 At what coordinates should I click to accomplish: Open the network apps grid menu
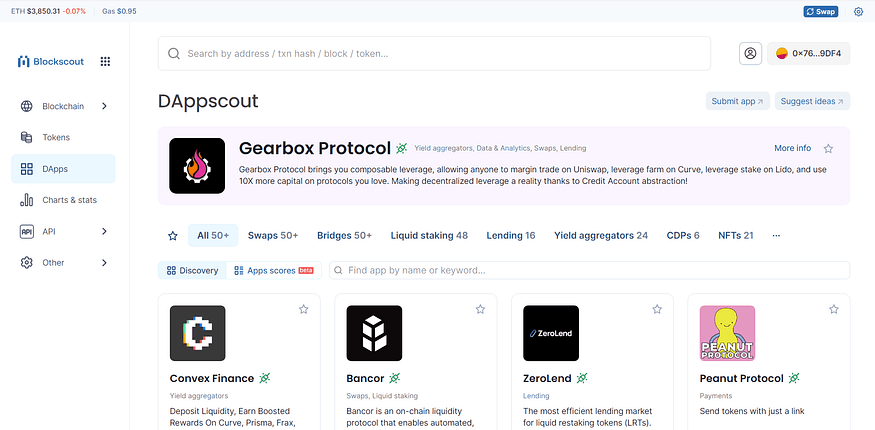[105, 61]
